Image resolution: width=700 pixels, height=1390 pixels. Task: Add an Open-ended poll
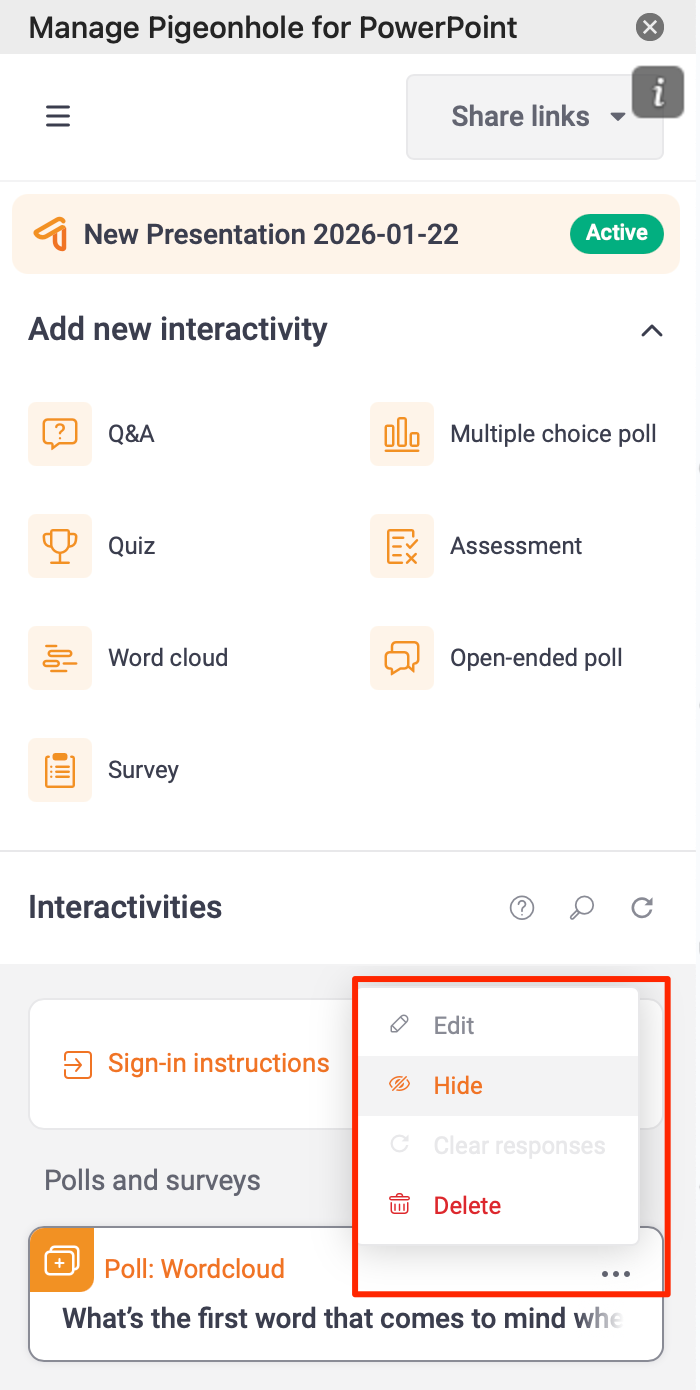[402, 658]
